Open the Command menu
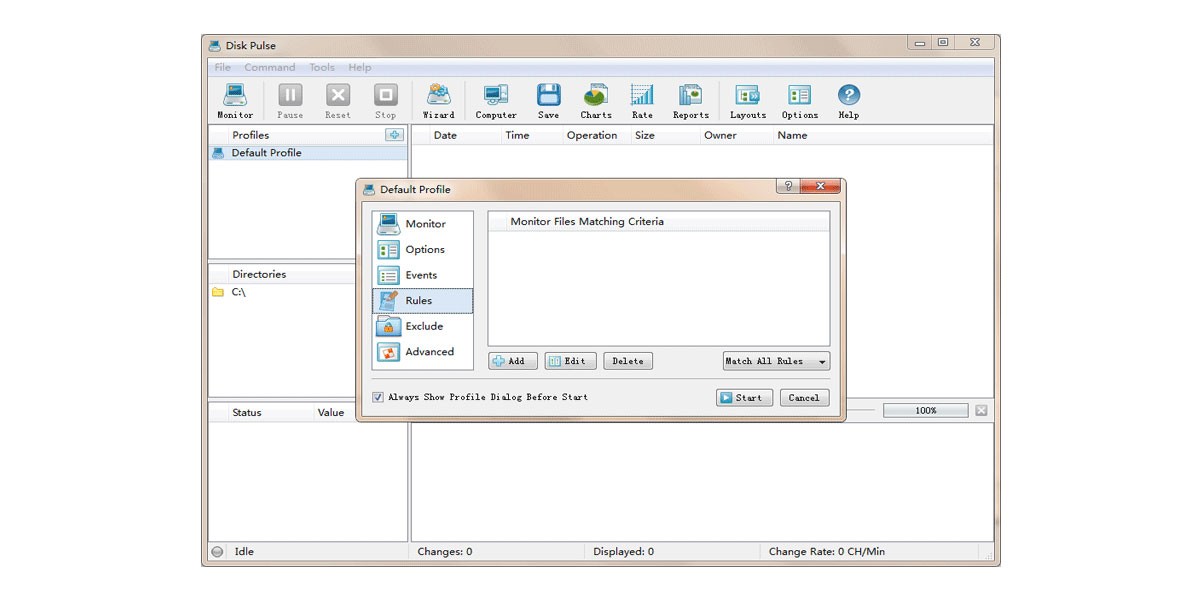Viewport: 1200px width, 600px height. [x=270, y=68]
